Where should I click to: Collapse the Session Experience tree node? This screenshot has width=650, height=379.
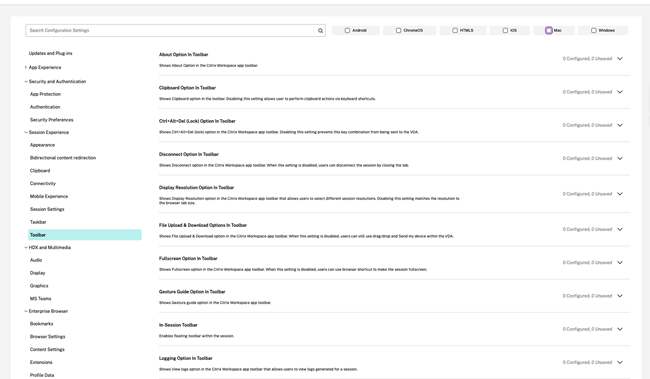coord(26,132)
